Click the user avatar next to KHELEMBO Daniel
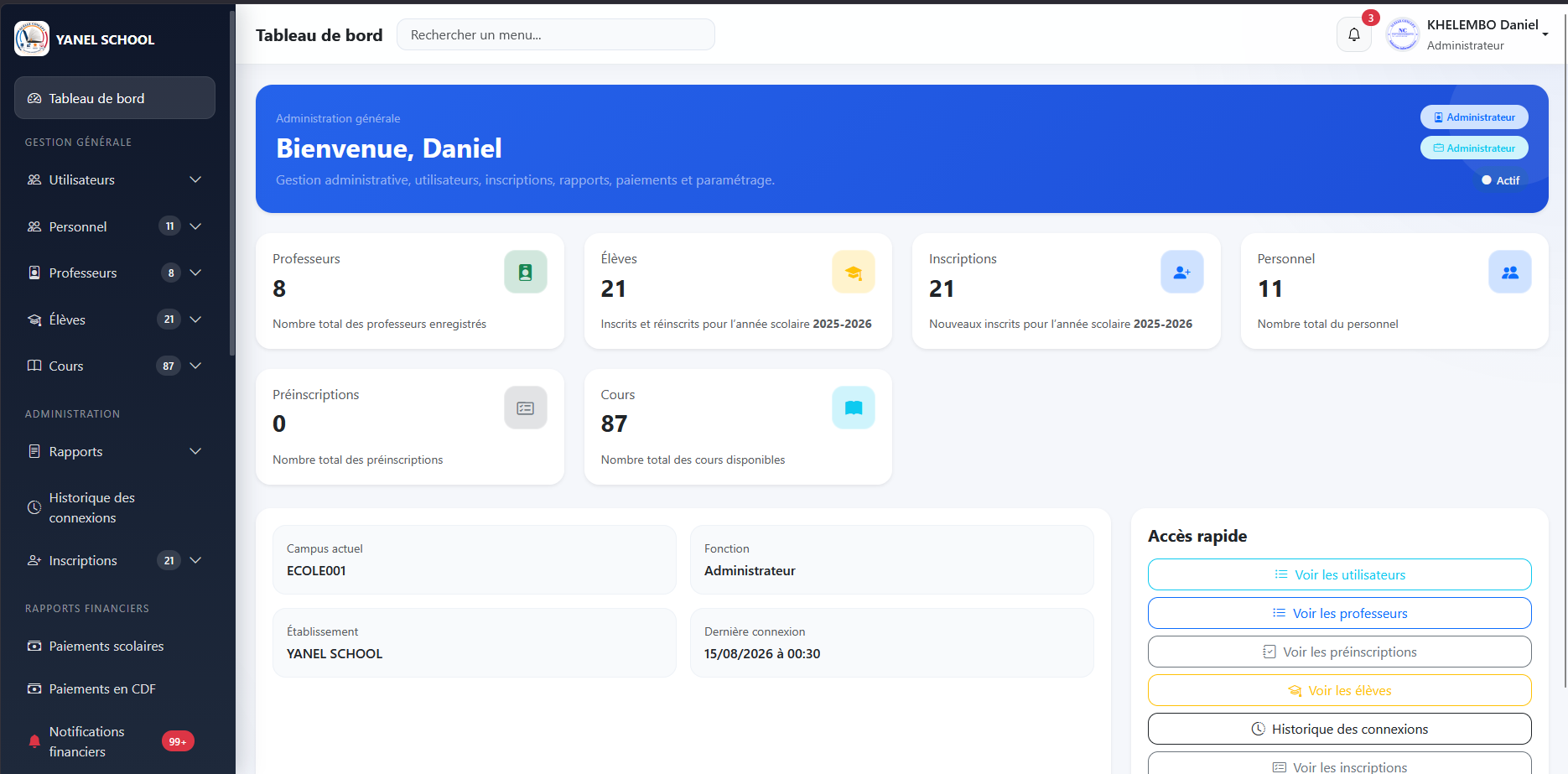 tap(1403, 34)
